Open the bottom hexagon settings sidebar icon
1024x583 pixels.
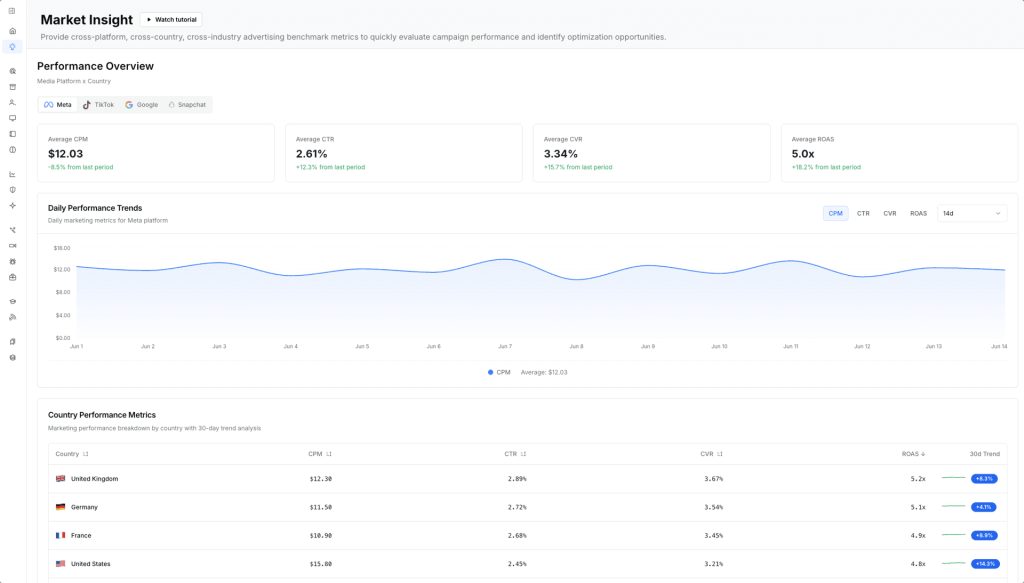pyautogui.click(x=12, y=357)
